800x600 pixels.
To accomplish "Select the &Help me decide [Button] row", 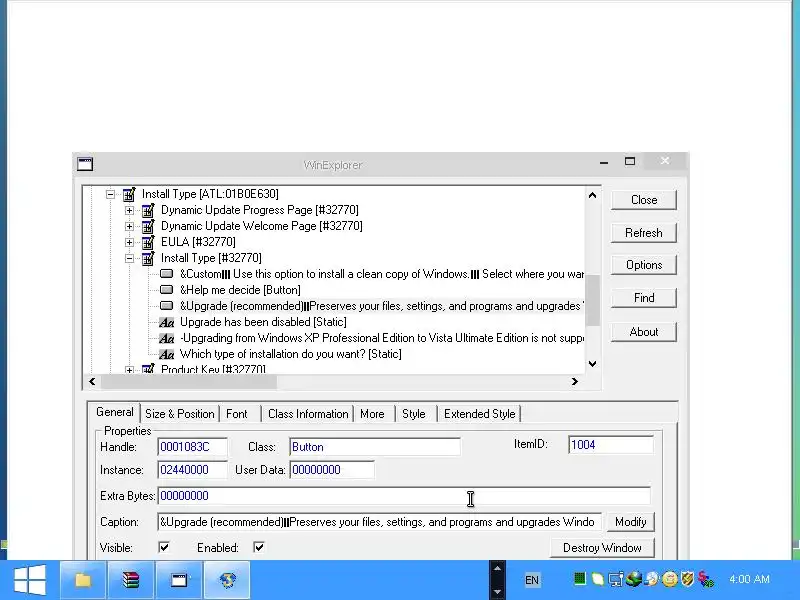I will click(240, 290).
